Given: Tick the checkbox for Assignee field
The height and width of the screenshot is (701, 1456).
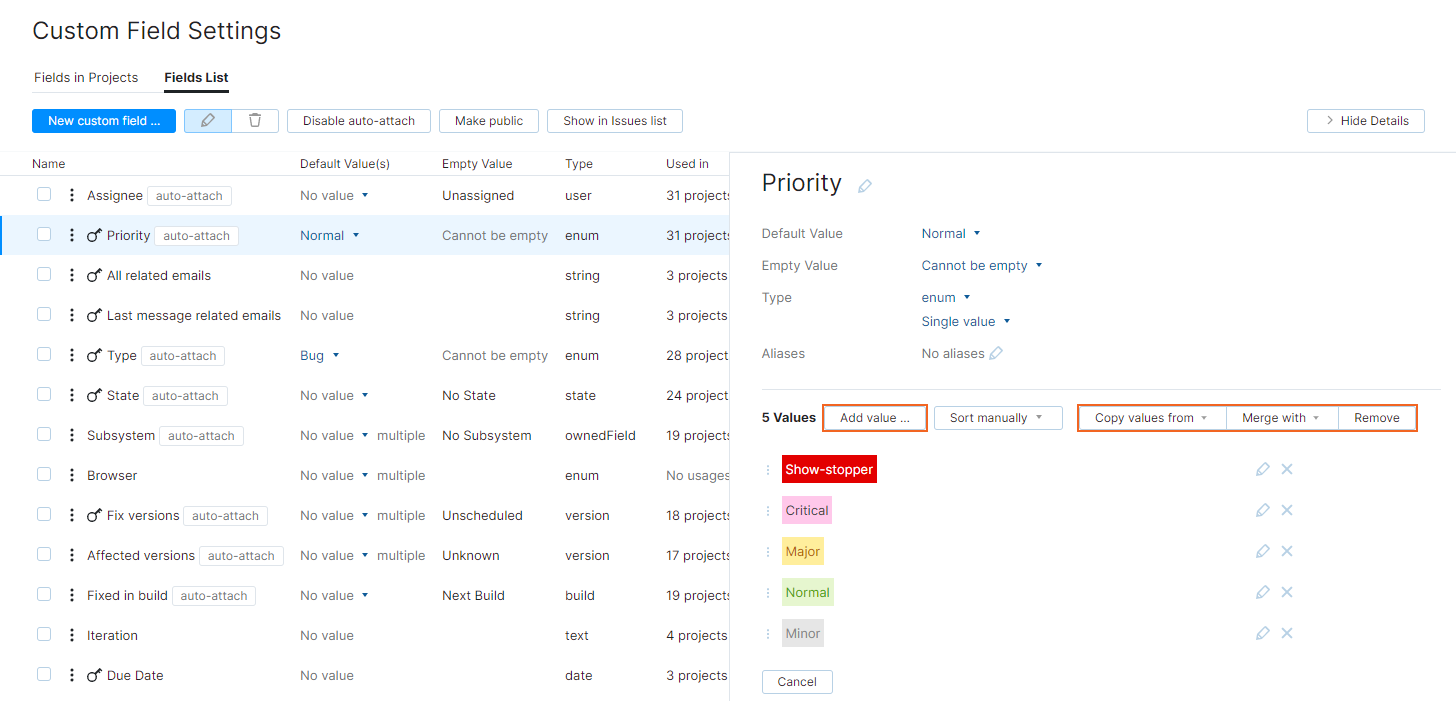Looking at the screenshot, I should point(44,195).
